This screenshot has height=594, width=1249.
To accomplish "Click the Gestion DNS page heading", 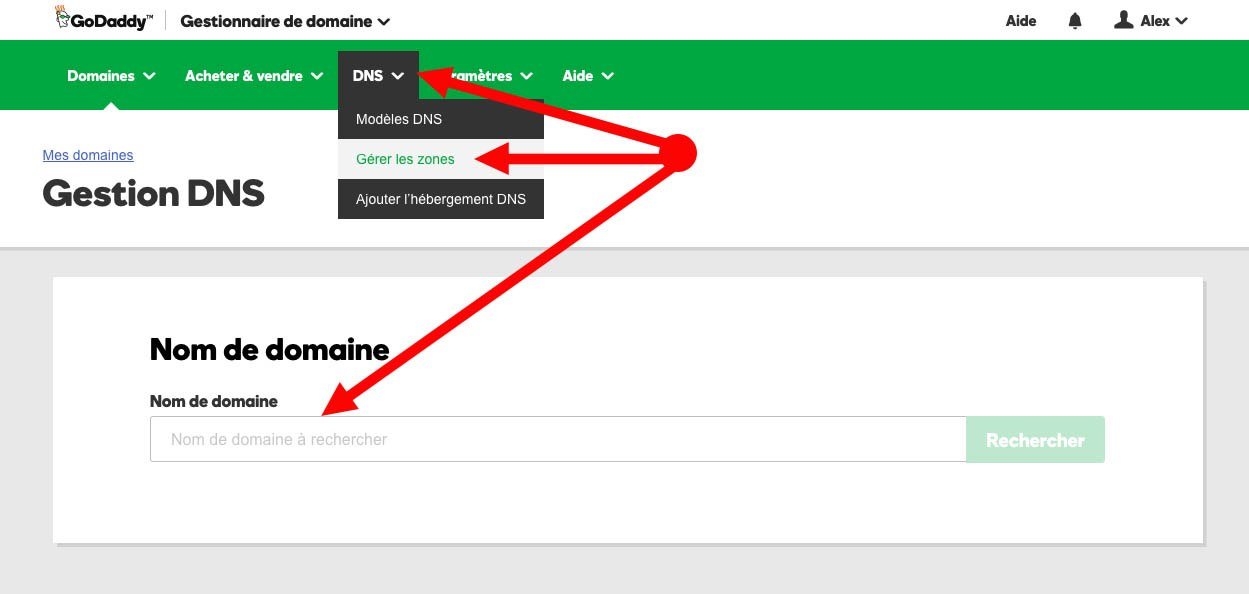I will [153, 193].
